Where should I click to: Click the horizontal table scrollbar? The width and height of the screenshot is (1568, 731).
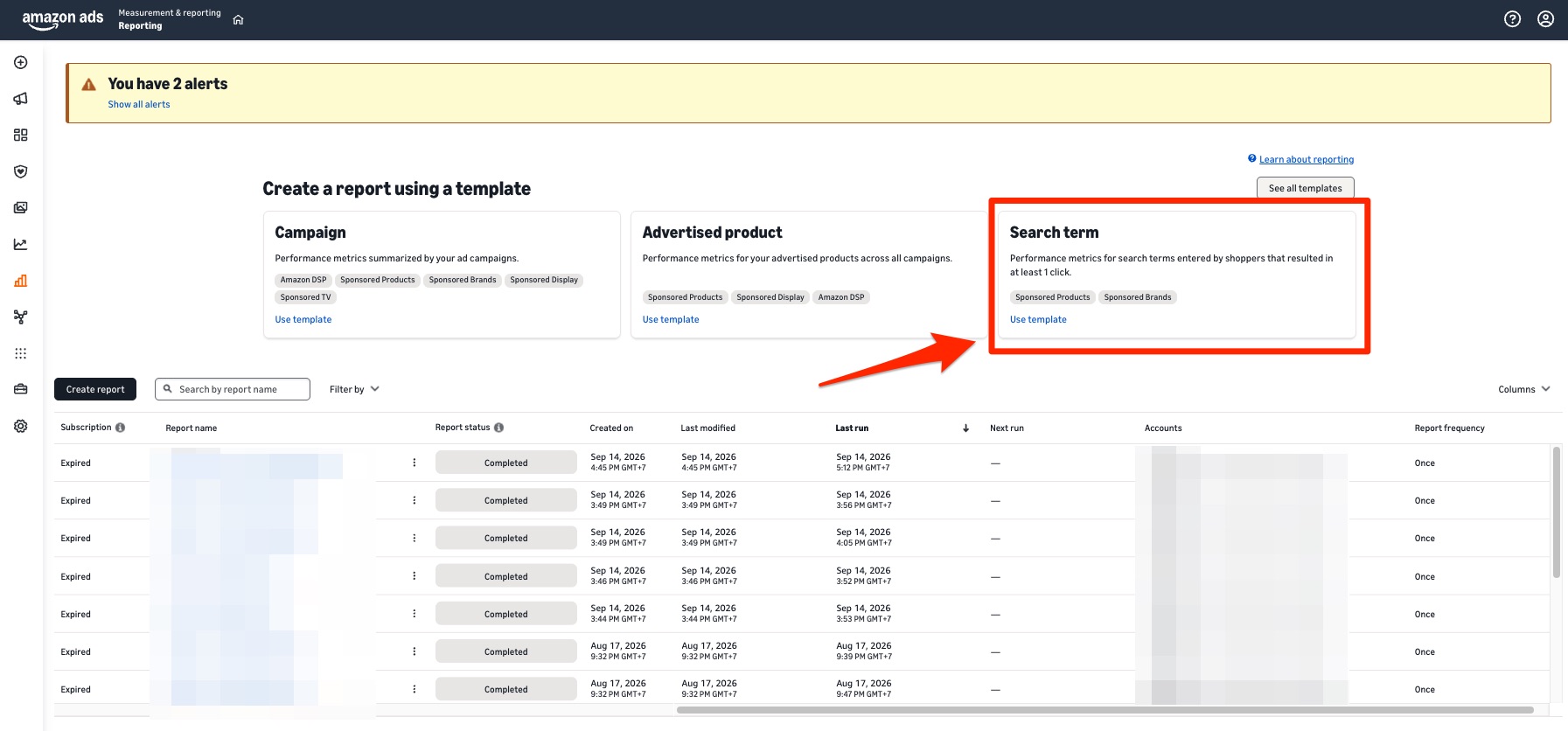coord(1105,710)
